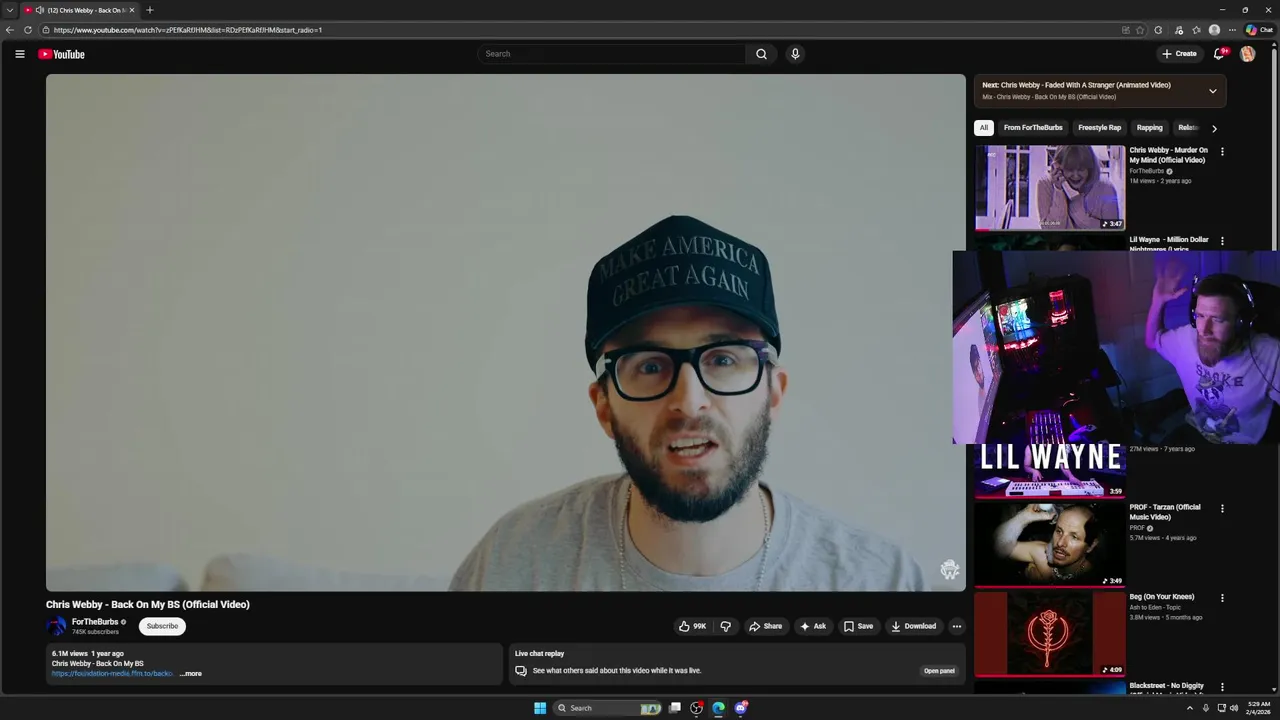Open a new browser tab

(150, 10)
